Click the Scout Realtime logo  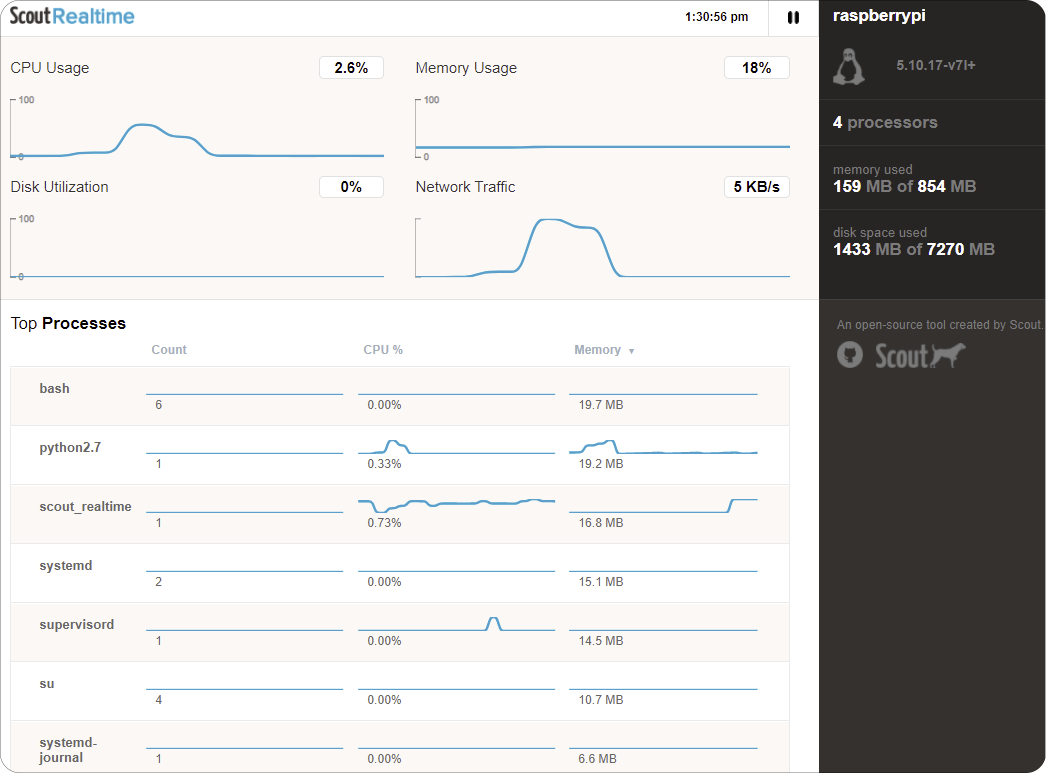[72, 16]
